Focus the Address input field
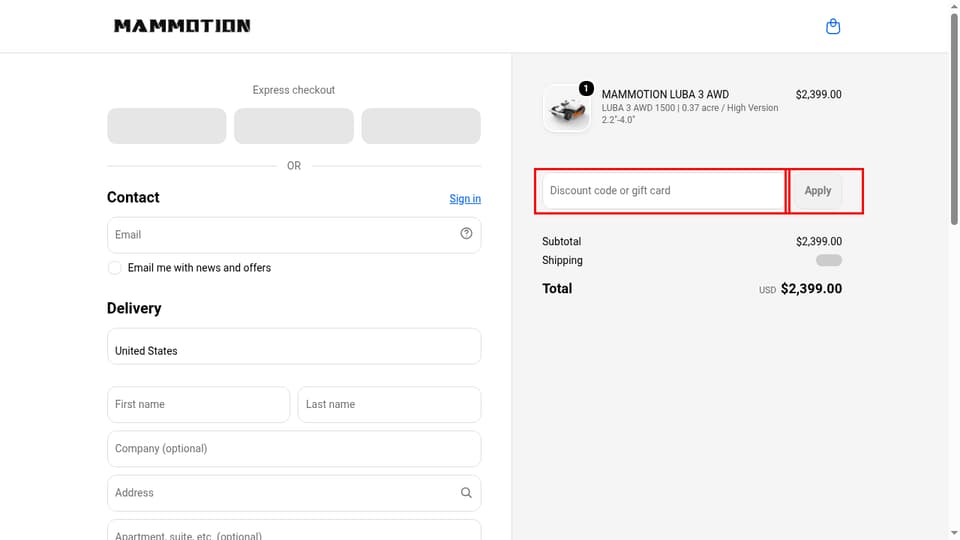The image size is (960, 540). (x=294, y=493)
